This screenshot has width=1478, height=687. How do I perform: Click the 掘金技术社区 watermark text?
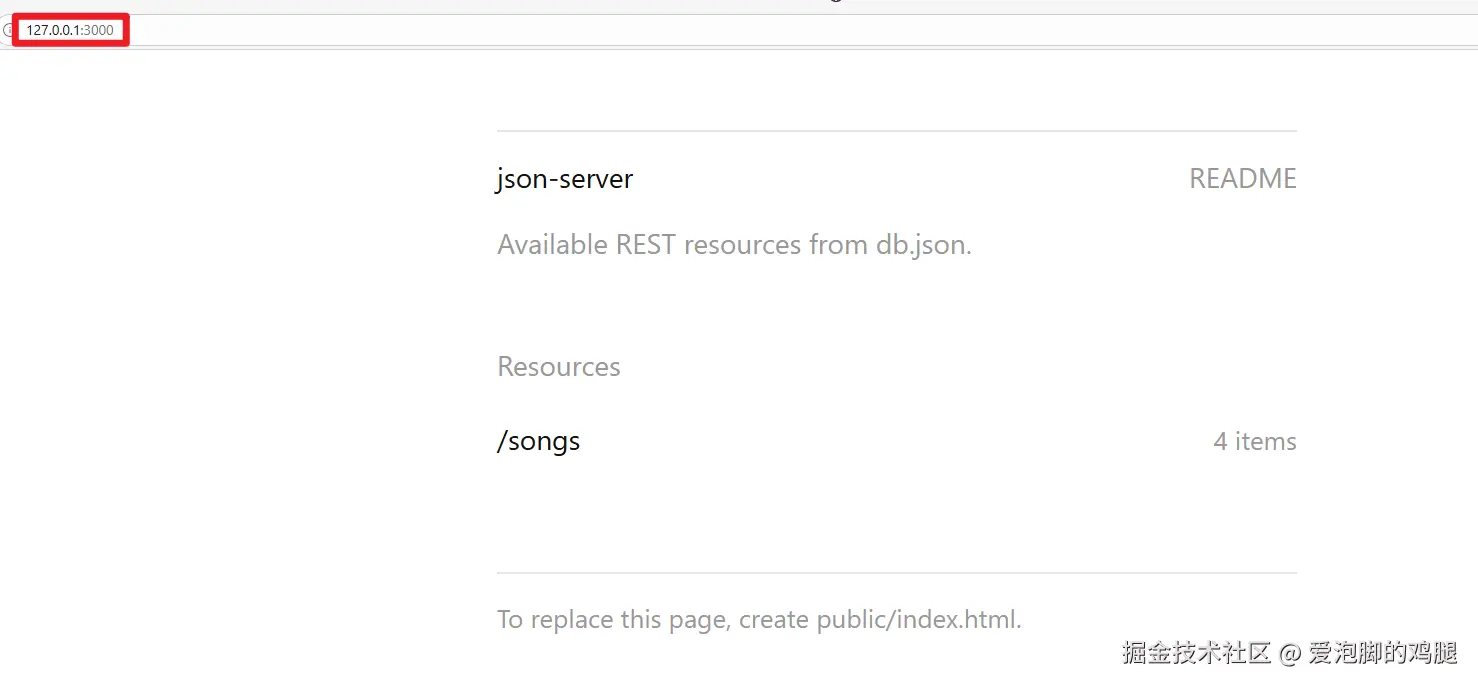pyautogui.click(x=1196, y=654)
